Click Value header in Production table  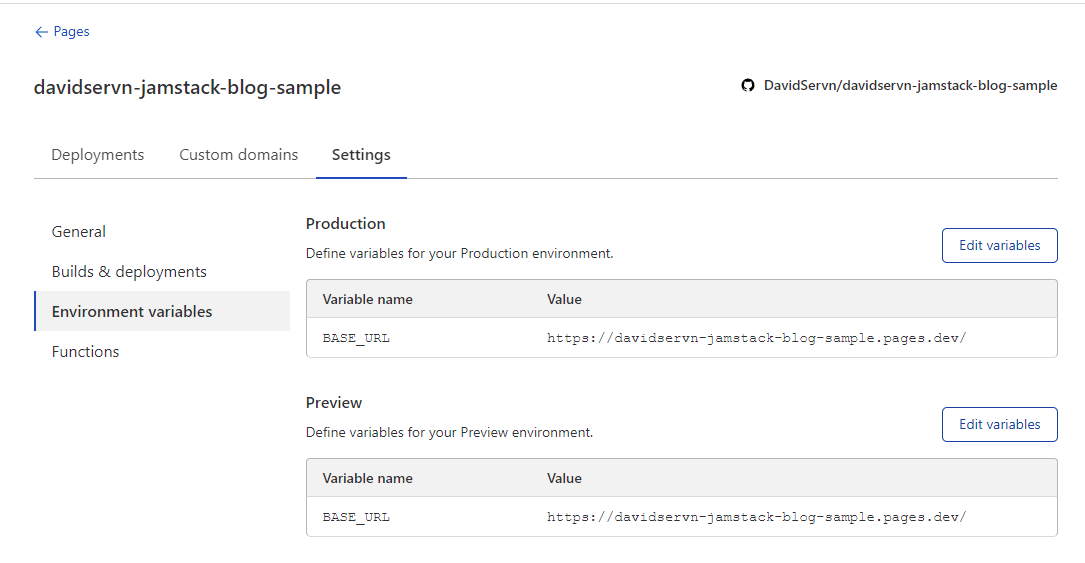564,299
